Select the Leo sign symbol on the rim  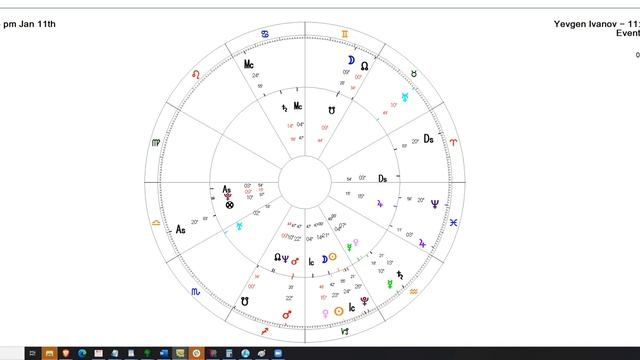pyautogui.click(x=196, y=74)
